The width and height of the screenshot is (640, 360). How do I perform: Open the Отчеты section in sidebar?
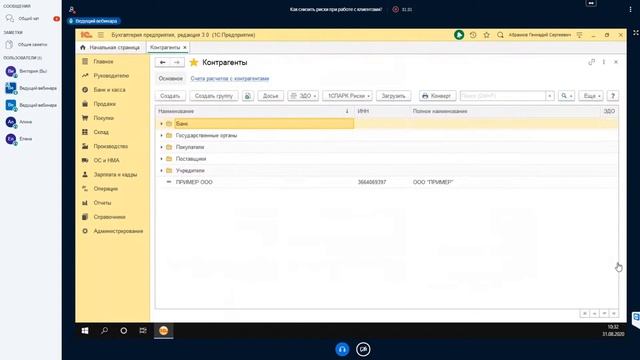click(102, 203)
